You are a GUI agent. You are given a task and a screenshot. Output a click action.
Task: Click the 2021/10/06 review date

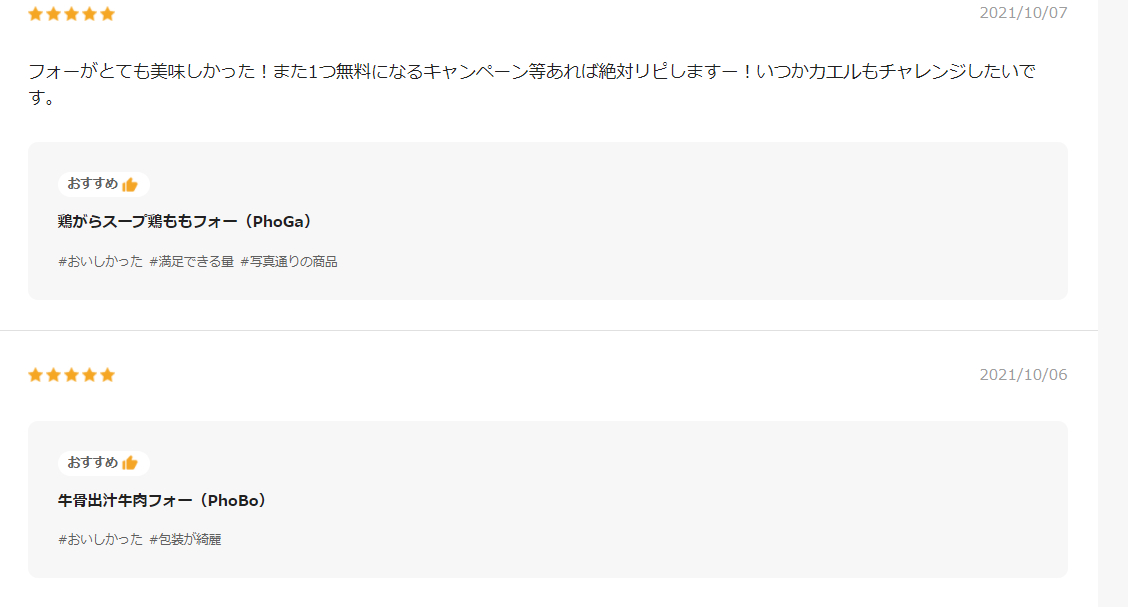coord(1023,375)
